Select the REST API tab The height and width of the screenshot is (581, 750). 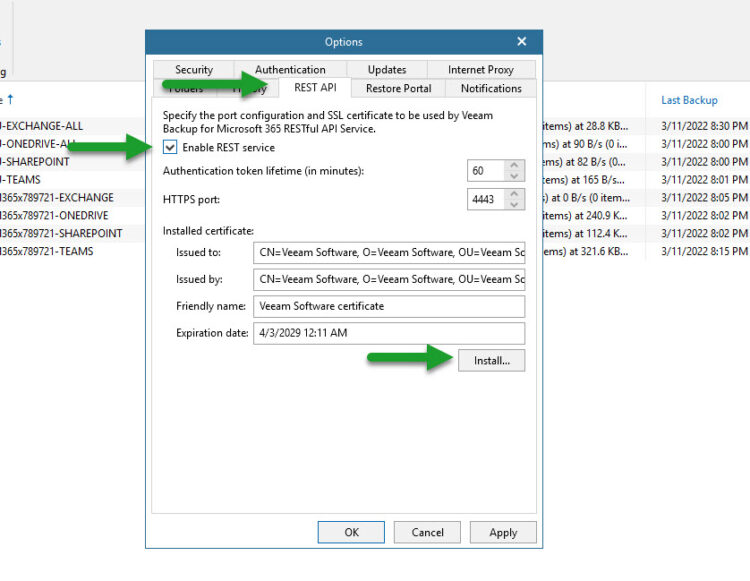(315, 88)
